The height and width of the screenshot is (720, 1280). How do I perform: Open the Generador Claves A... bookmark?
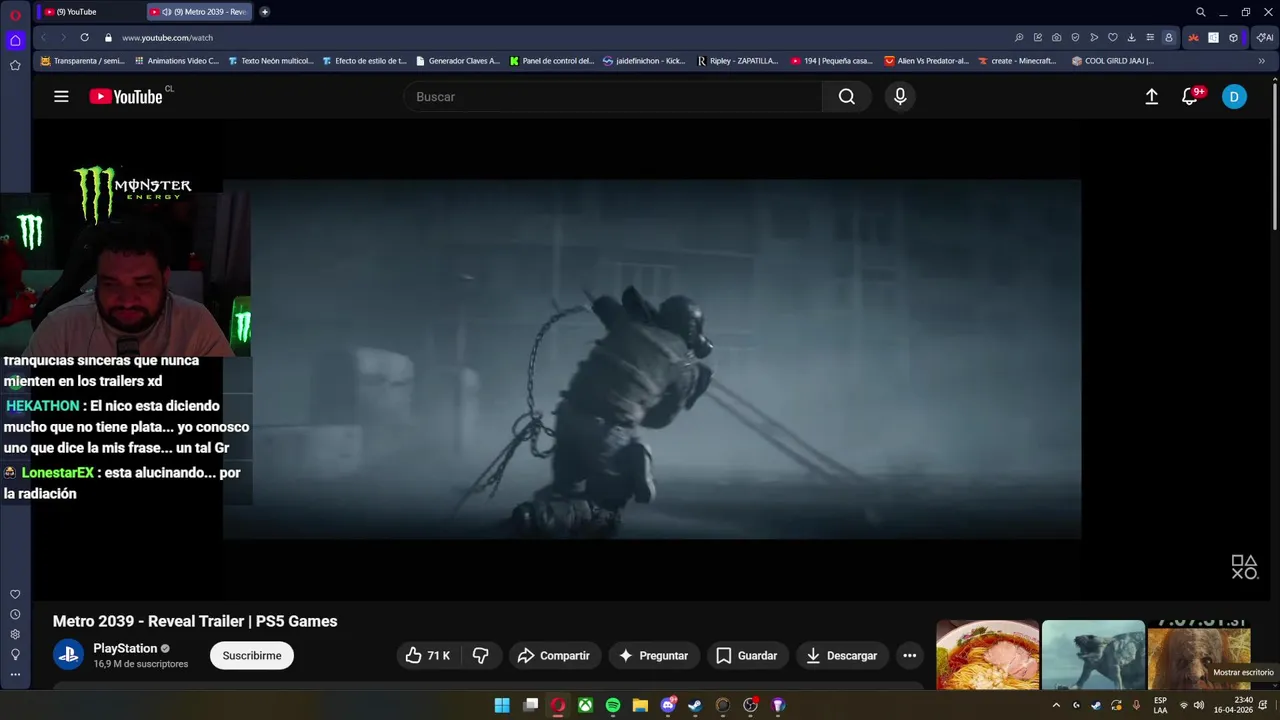click(x=457, y=61)
